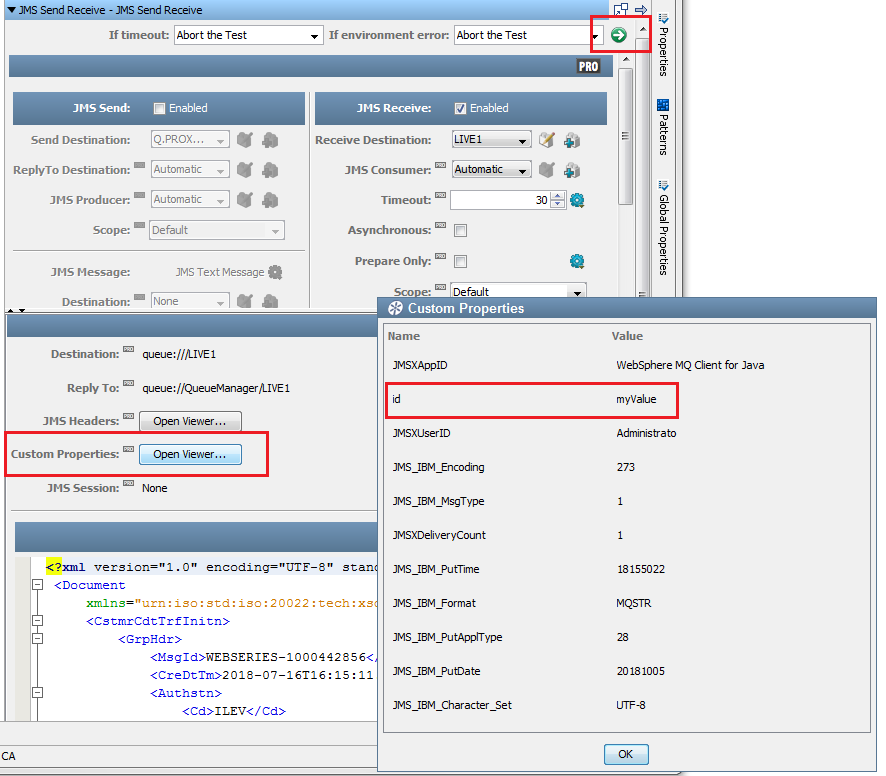Click the gear icon next to Prepare Only

(x=577, y=261)
